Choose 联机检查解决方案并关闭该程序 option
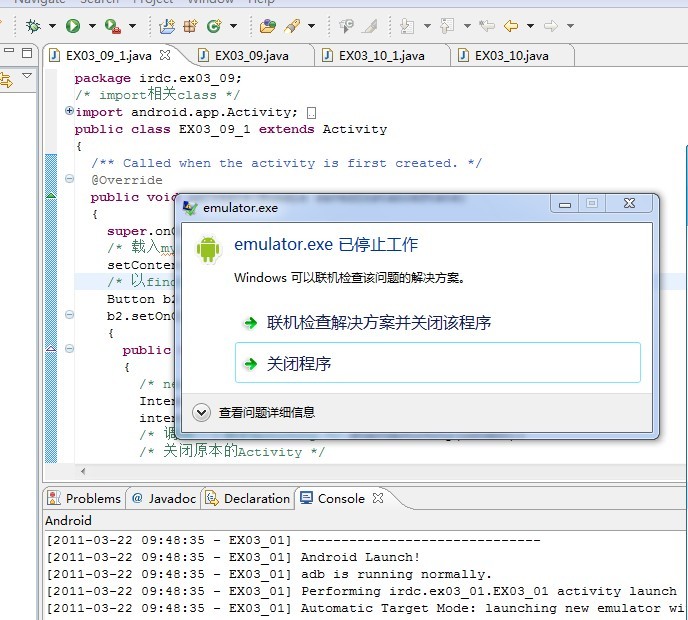Image resolution: width=688 pixels, height=620 pixels. coord(378,323)
